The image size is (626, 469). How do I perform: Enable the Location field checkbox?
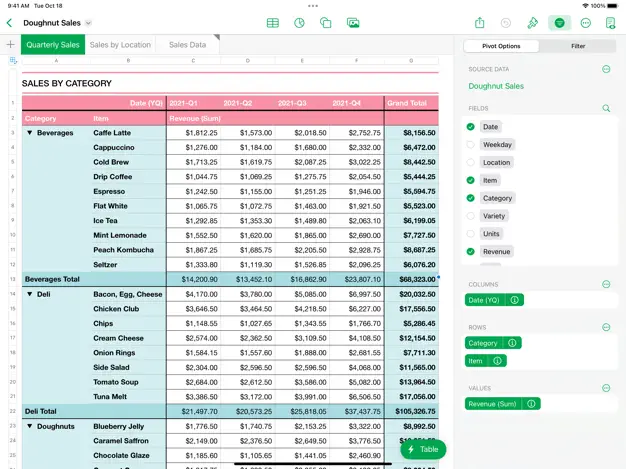(x=471, y=162)
